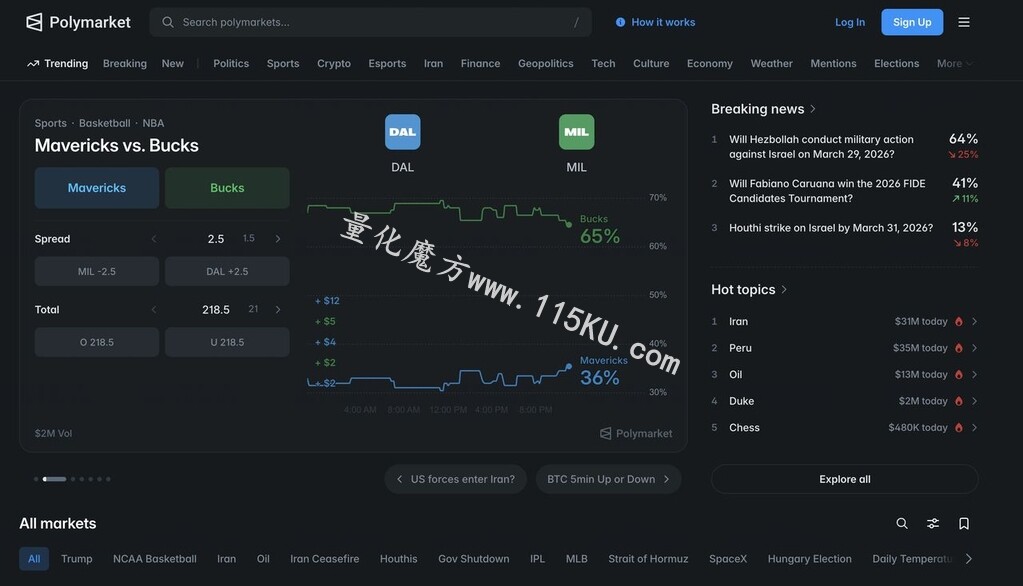Open the Peru hot topic chevron
1023x586 pixels.
974,348
